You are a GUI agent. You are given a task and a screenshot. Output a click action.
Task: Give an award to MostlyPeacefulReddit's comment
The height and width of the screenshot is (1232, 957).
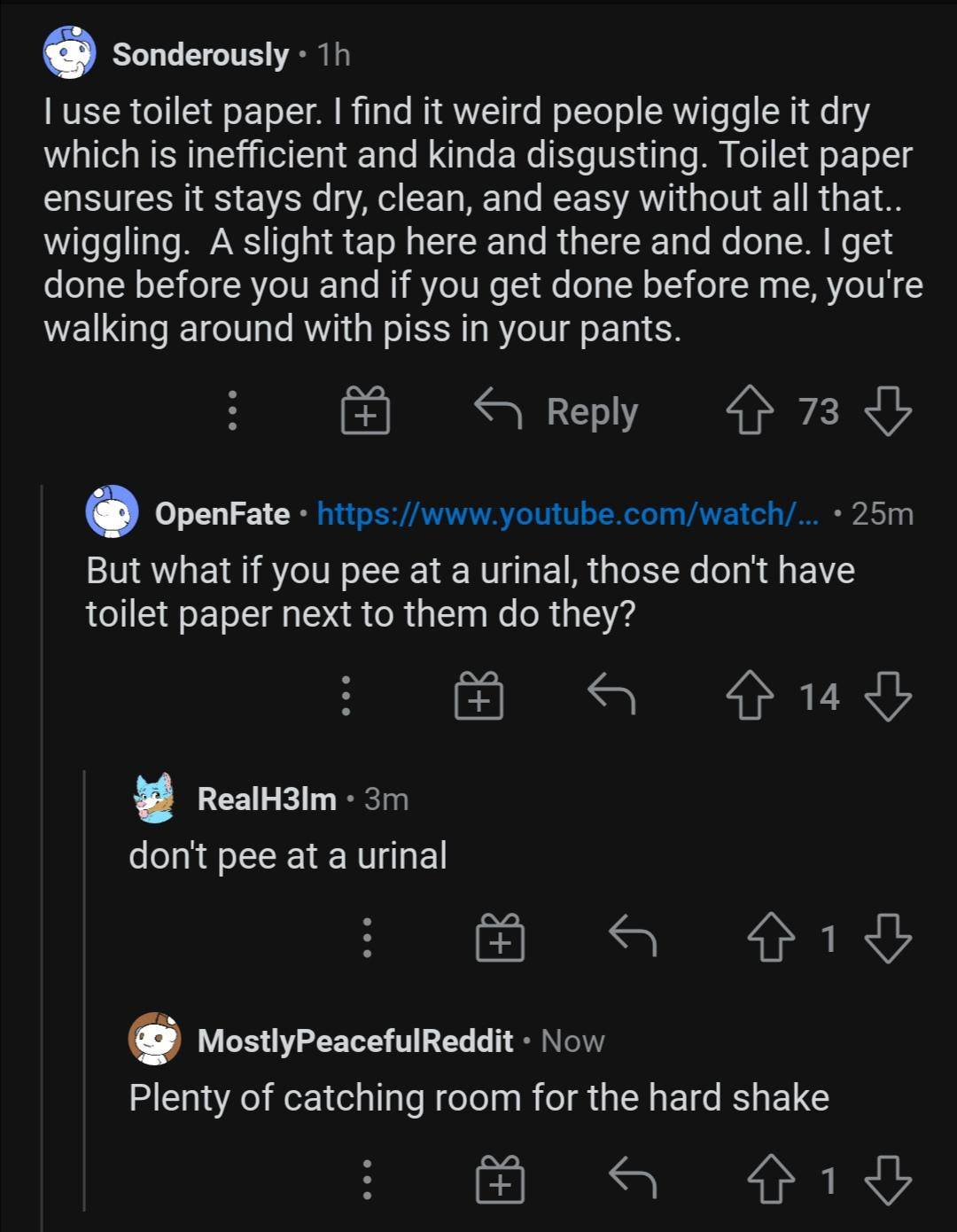pos(501,1179)
